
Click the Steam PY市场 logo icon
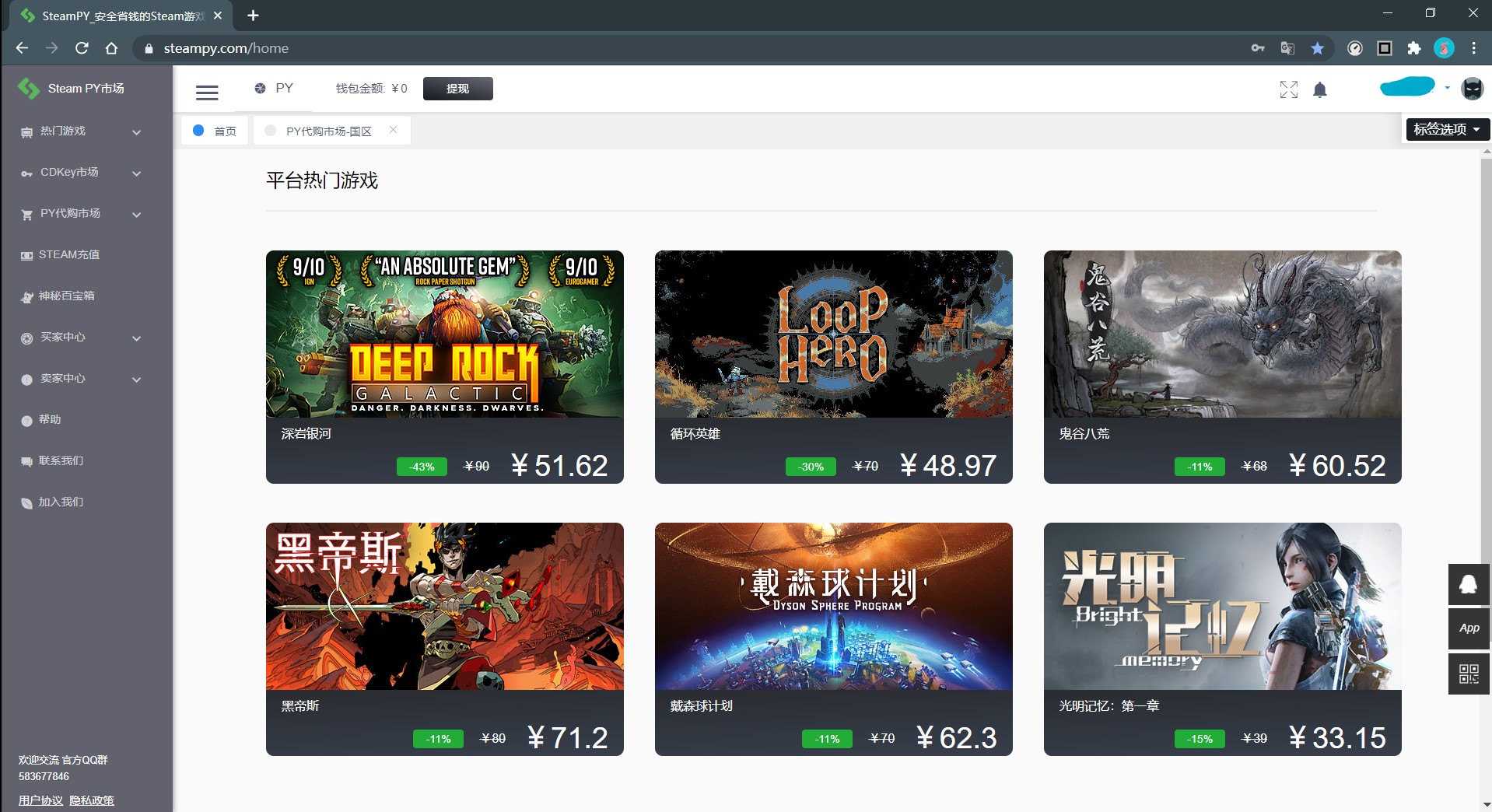point(29,89)
